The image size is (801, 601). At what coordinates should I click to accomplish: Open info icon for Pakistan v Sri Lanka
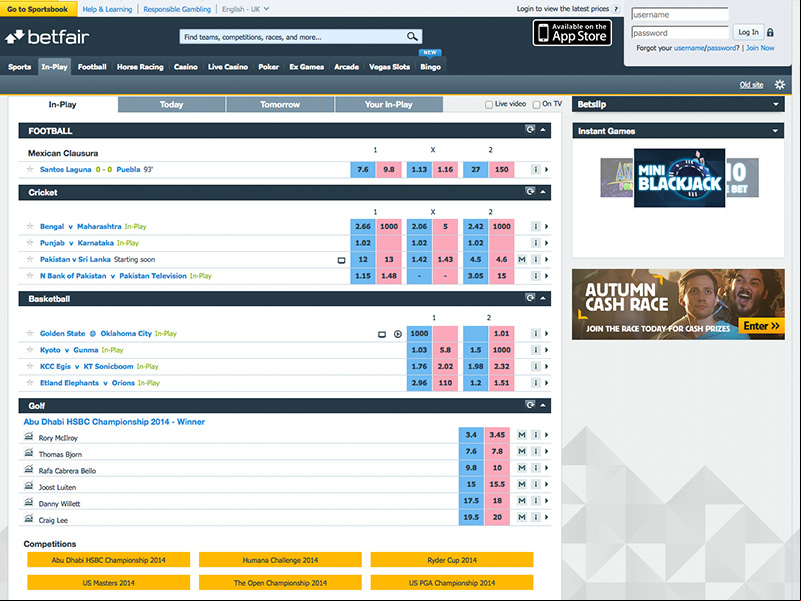click(535, 259)
